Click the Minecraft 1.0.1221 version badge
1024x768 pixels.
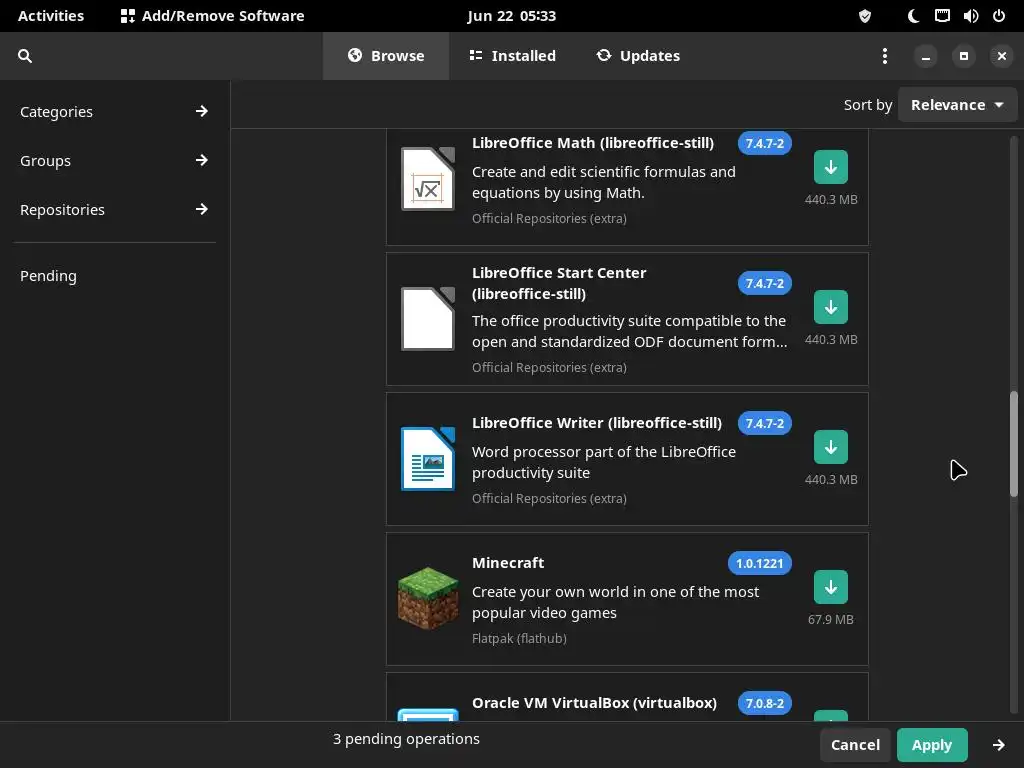point(760,564)
